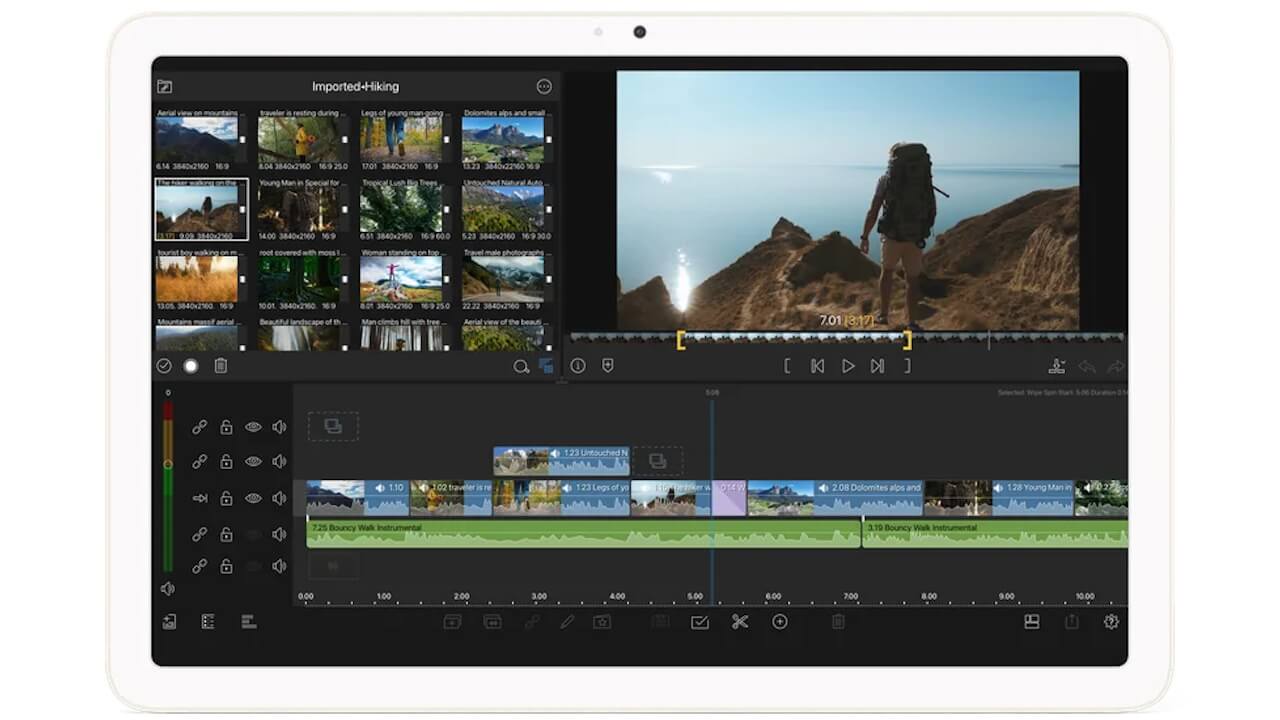Open the library more options ellipsis

coord(544,87)
